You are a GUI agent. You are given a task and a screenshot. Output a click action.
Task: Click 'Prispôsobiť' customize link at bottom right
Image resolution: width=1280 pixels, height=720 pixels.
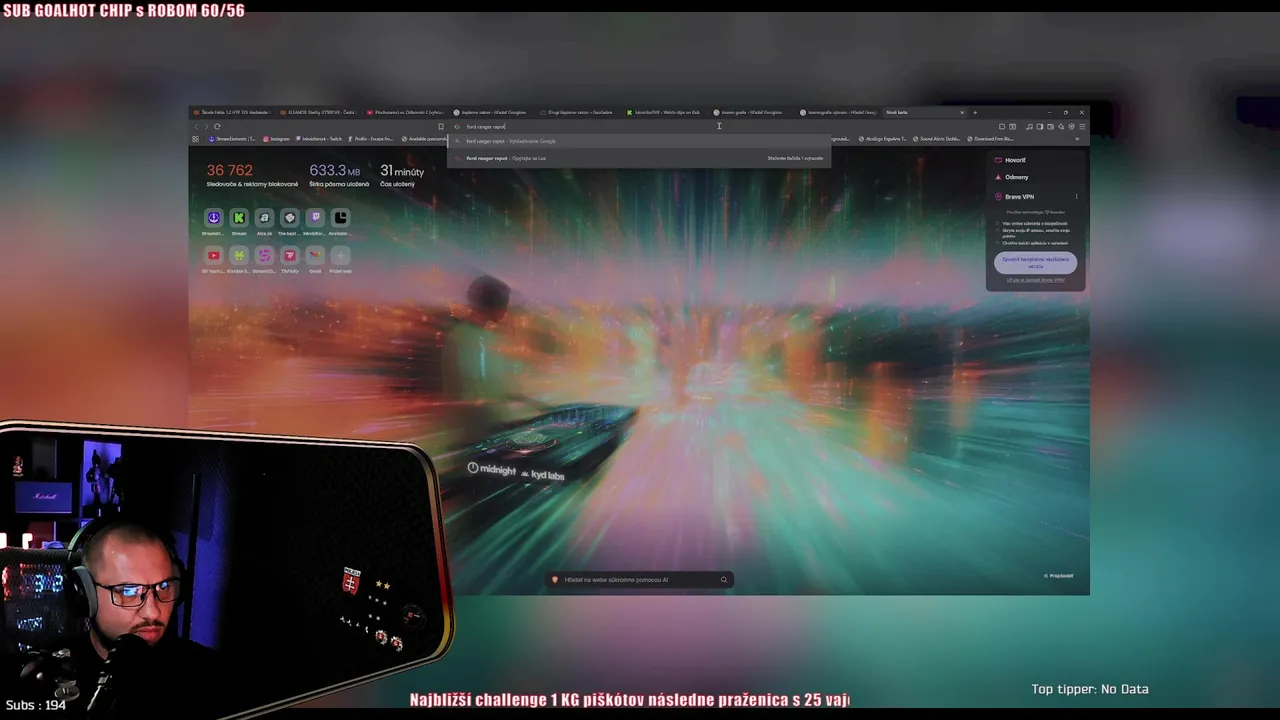1059,576
